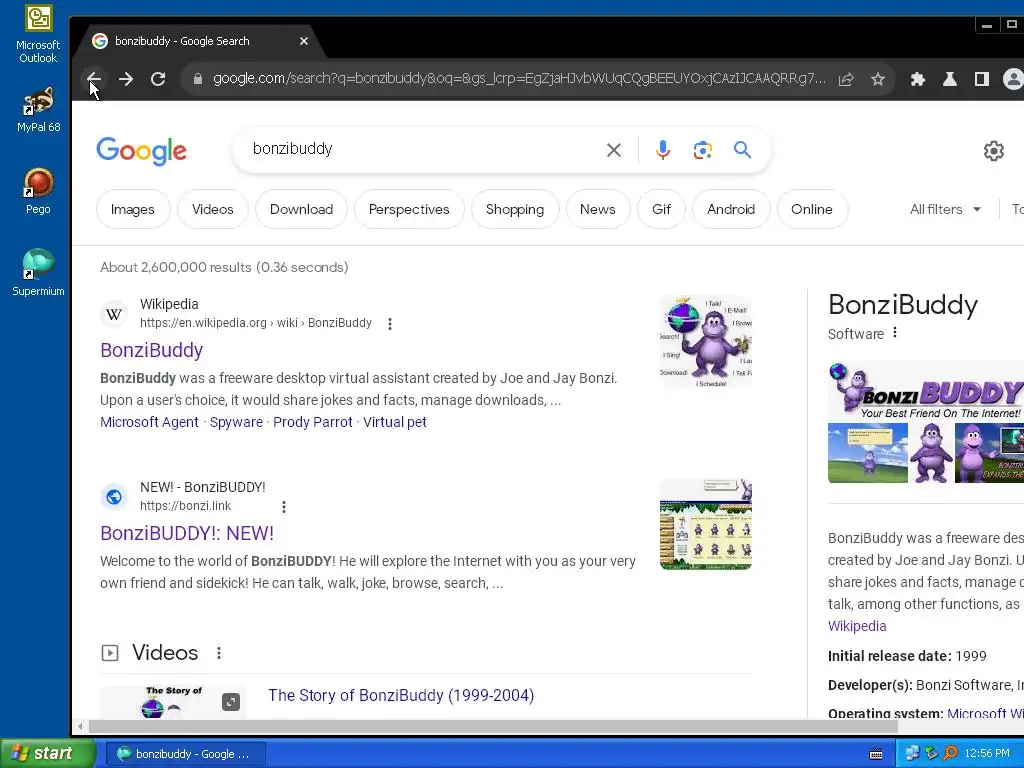Click the expand icon on the video thumbnail

click(x=231, y=702)
